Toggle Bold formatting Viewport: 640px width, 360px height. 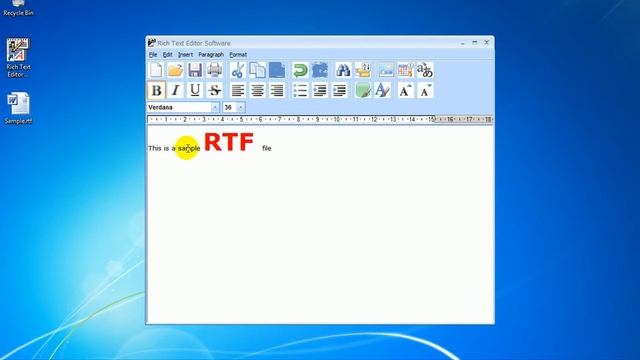click(156, 91)
